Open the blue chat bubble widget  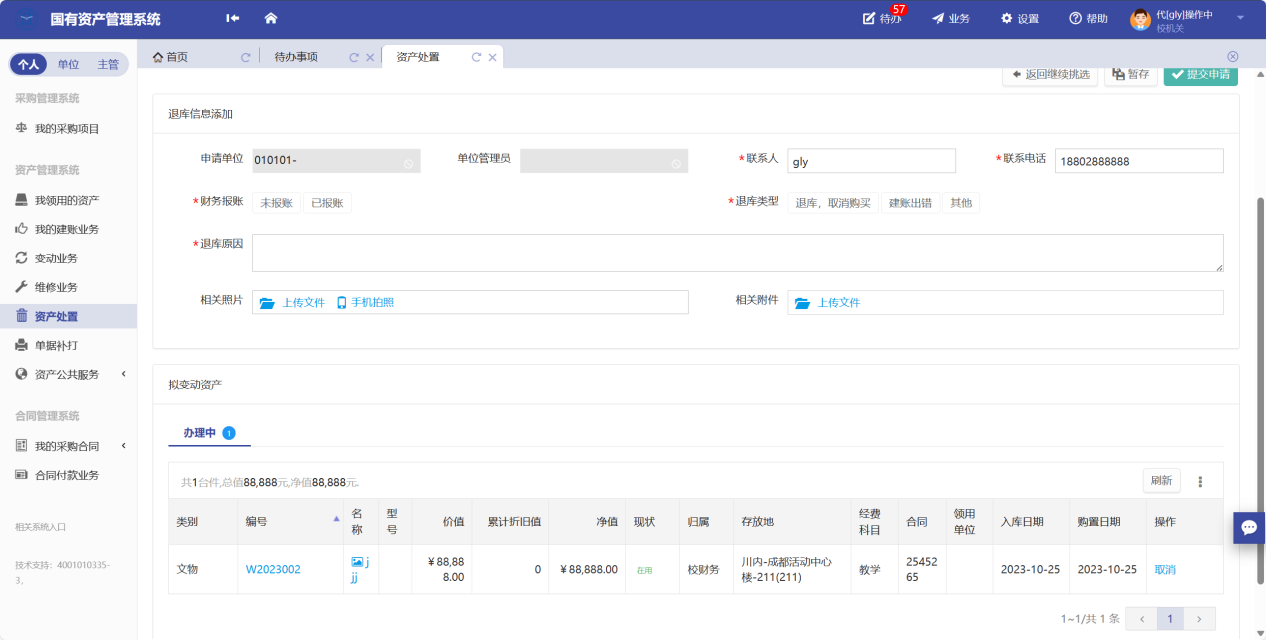[x=1248, y=527]
